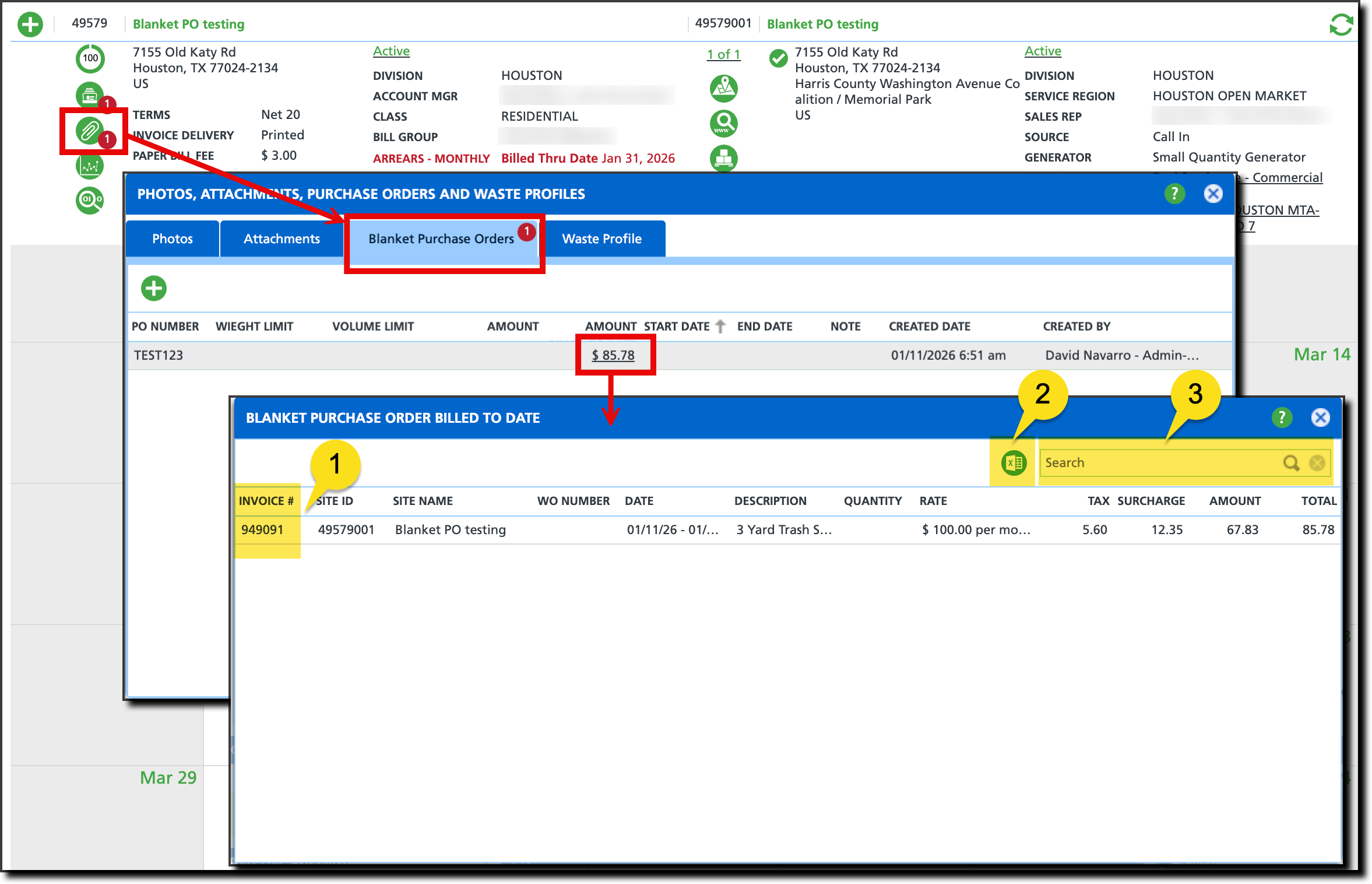
Task: Open the paperclip attachments icon
Action: pos(89,131)
